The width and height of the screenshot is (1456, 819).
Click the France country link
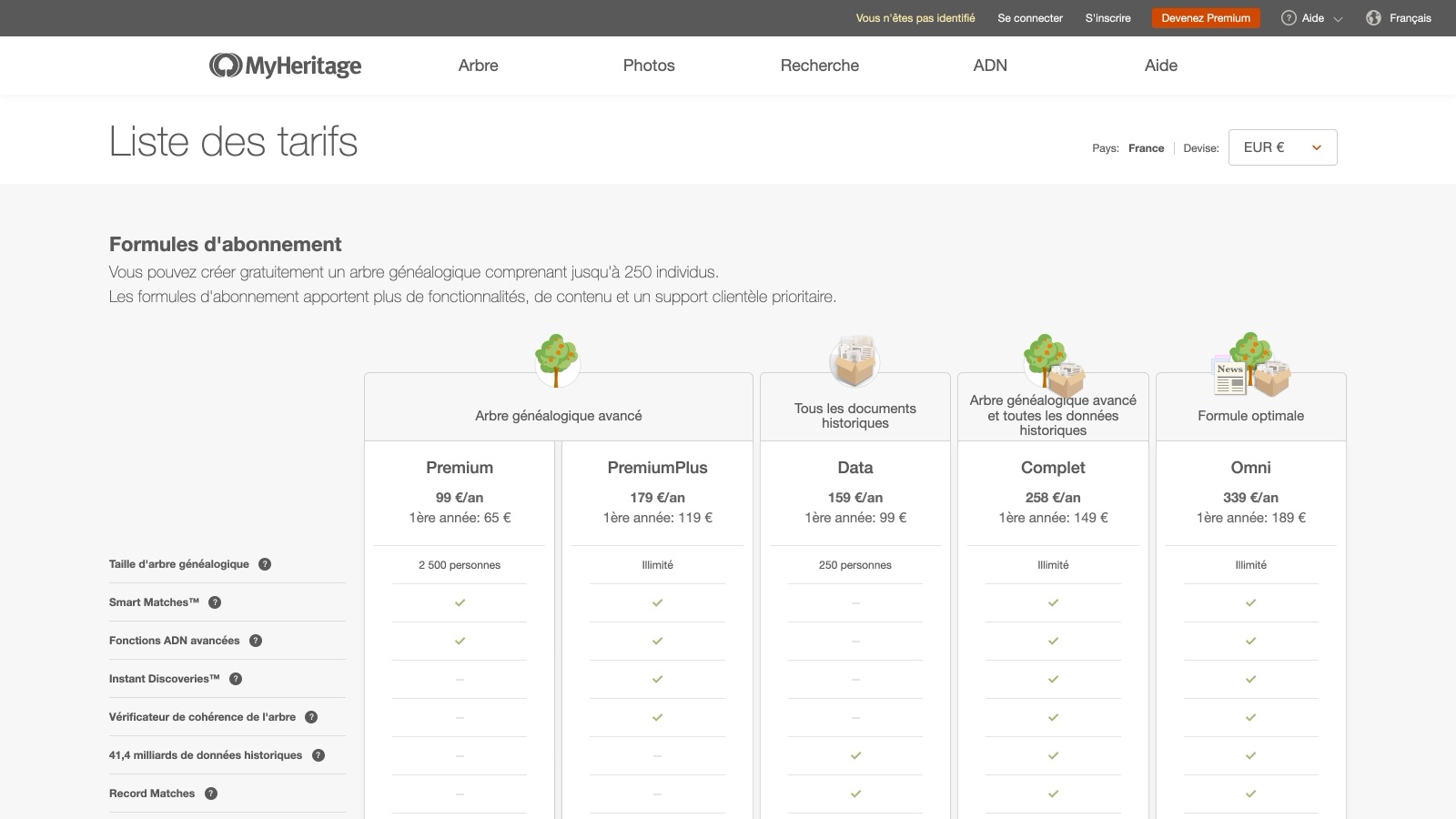coord(1146,148)
